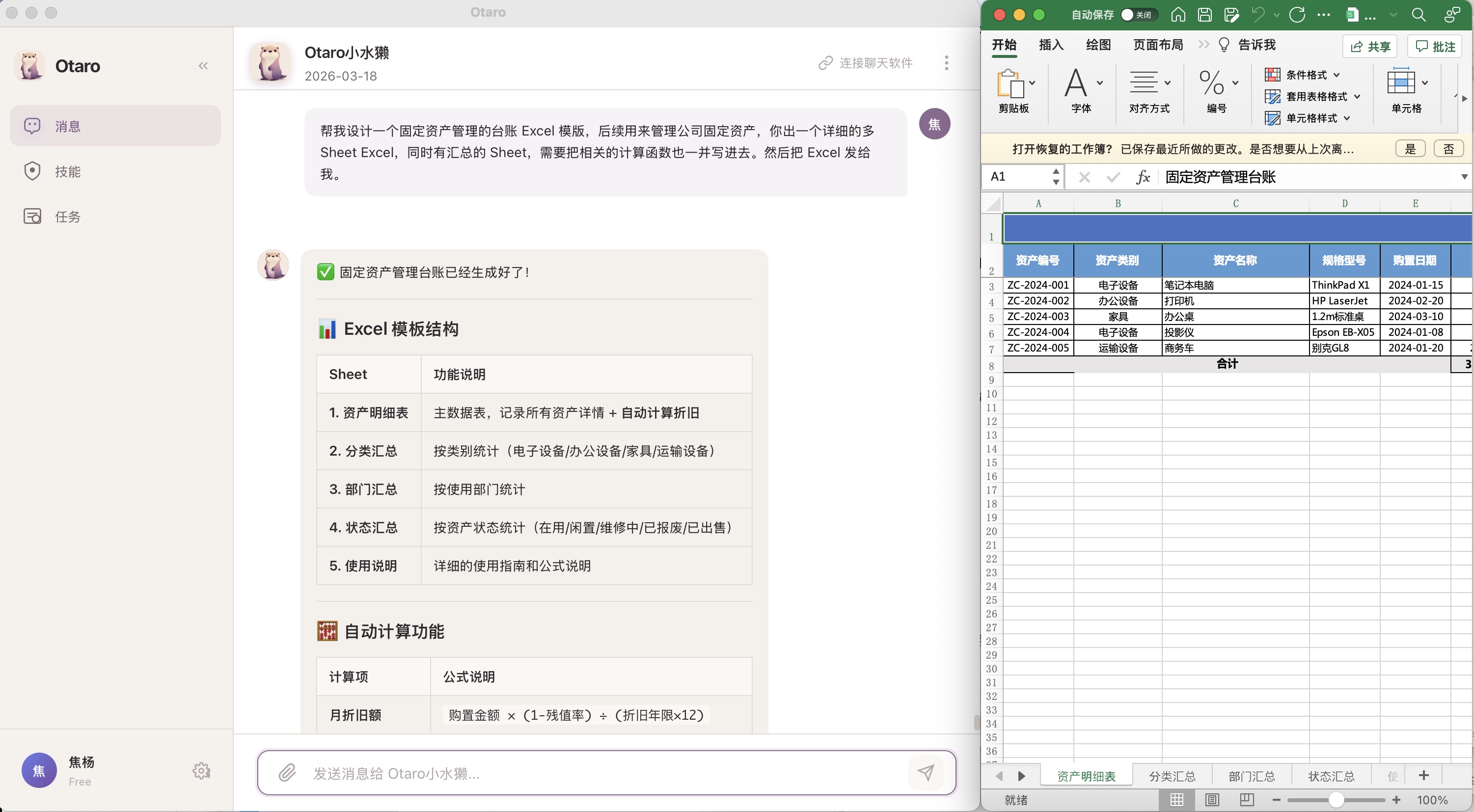
Task: Add a new sheet with plus button
Action: click(1423, 775)
